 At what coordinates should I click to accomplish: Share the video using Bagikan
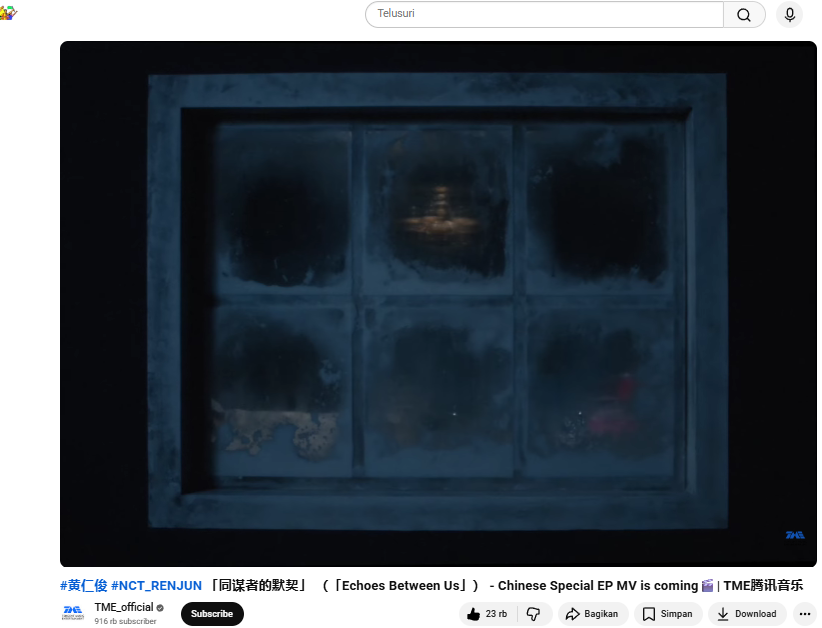coord(593,614)
